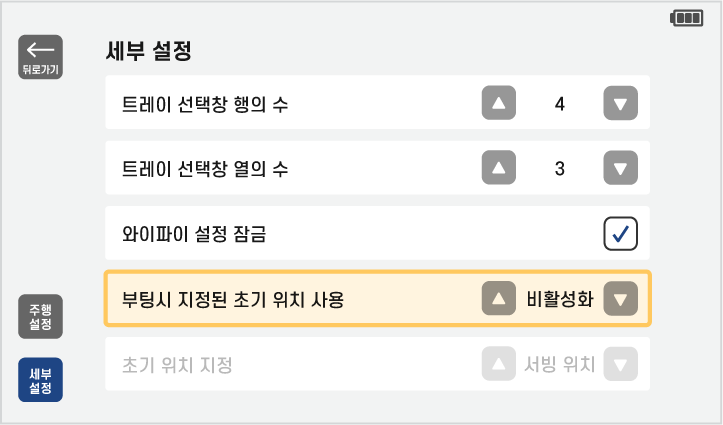Select the 트레이 선택창 행의 수 label
Viewport: 723px width, 425px height.
[205, 103]
